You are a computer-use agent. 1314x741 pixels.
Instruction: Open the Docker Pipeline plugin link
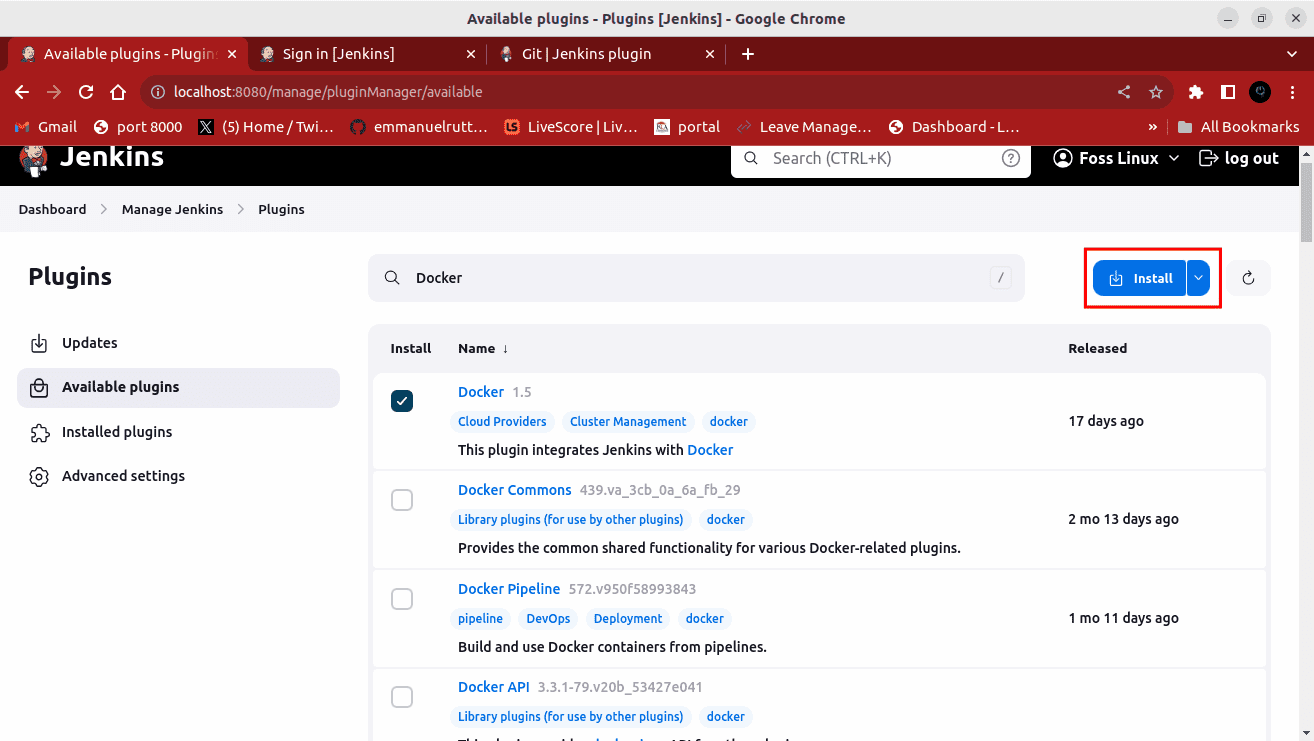pyautogui.click(x=508, y=589)
